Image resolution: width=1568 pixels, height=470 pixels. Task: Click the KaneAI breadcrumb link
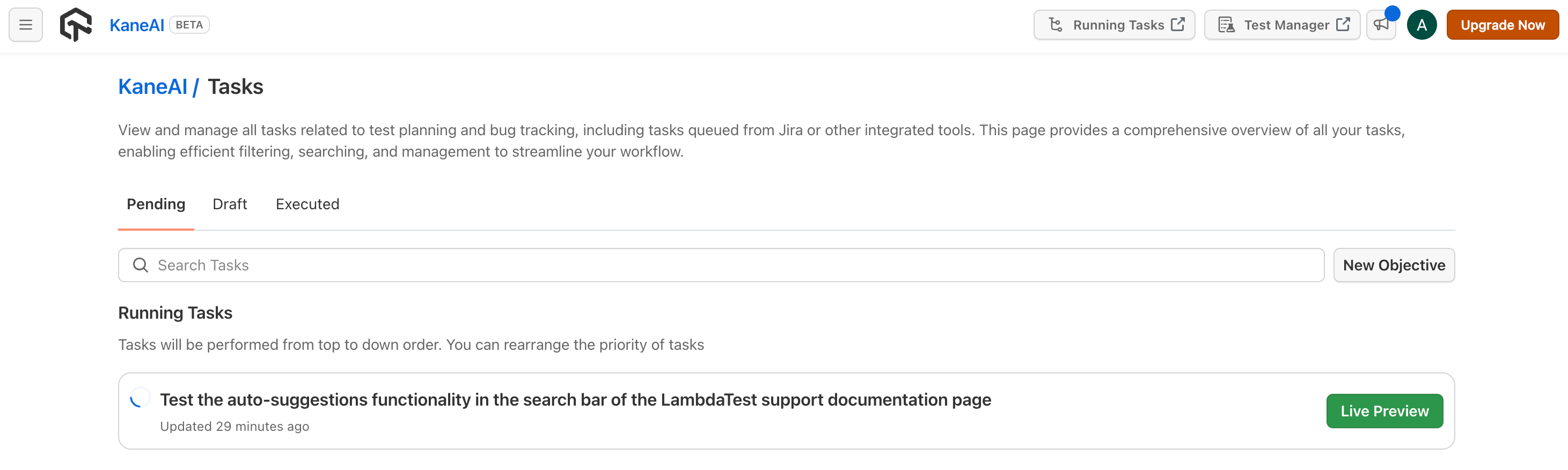pos(152,86)
